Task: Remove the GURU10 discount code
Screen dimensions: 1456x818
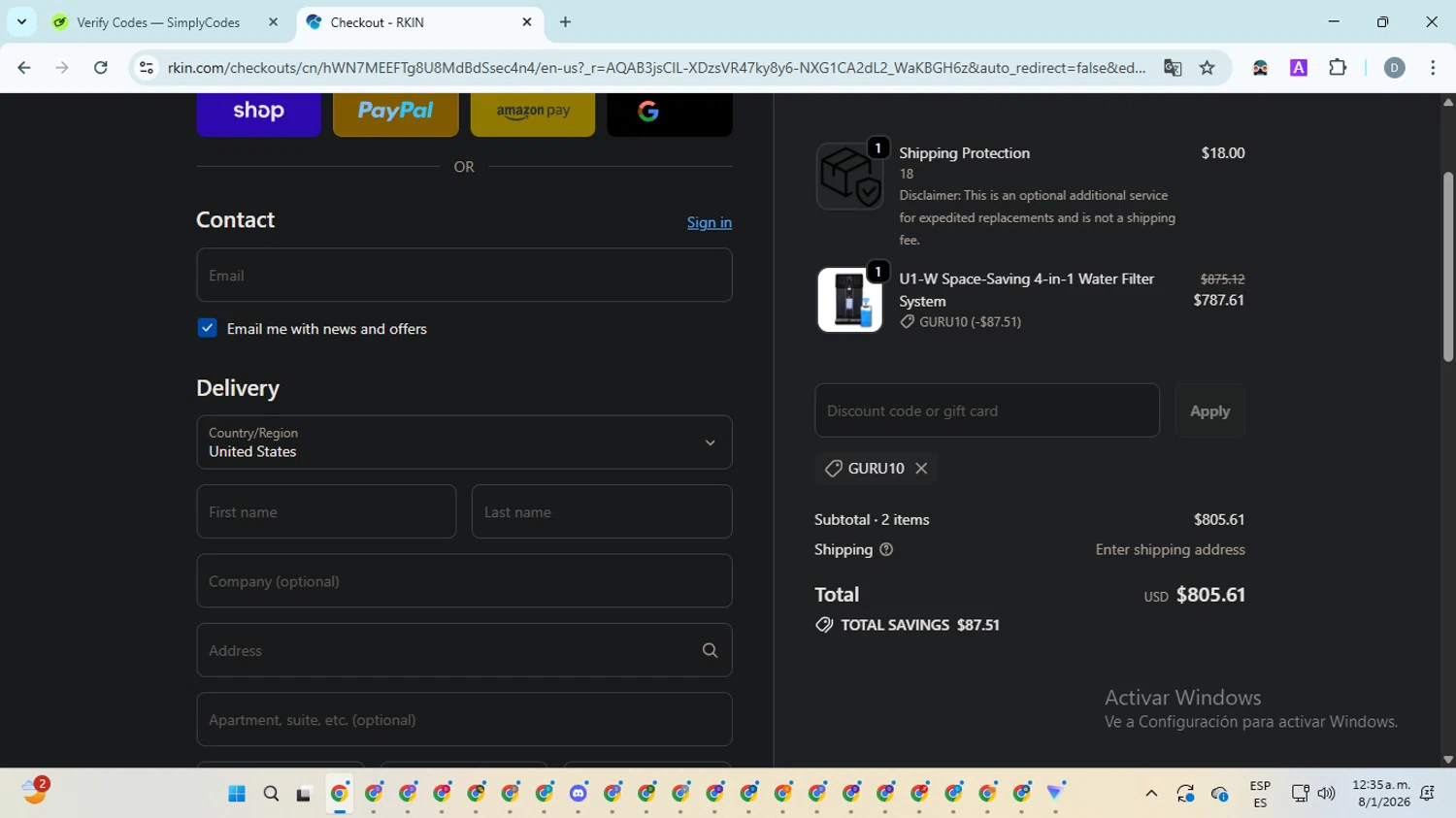Action: coord(921,469)
